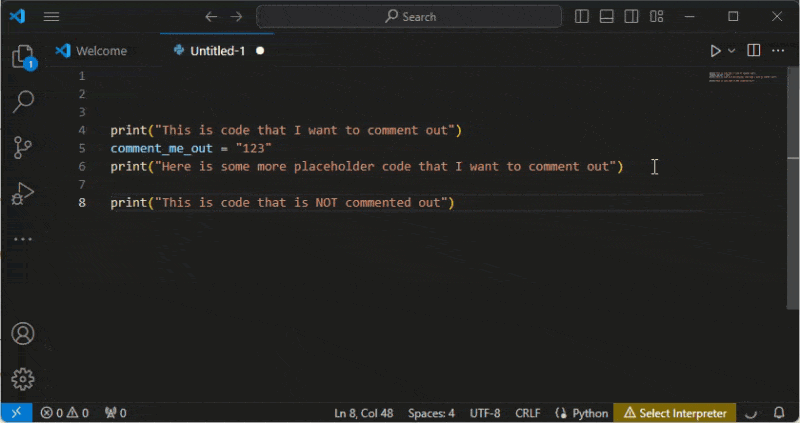Click the Run Python File play button
This screenshot has width=800, height=423.
pyautogui.click(x=715, y=51)
